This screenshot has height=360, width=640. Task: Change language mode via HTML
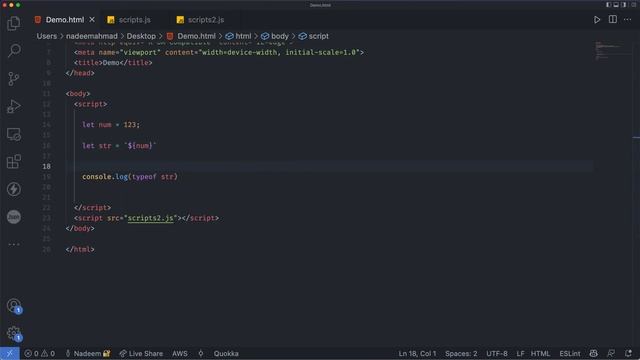pos(540,353)
